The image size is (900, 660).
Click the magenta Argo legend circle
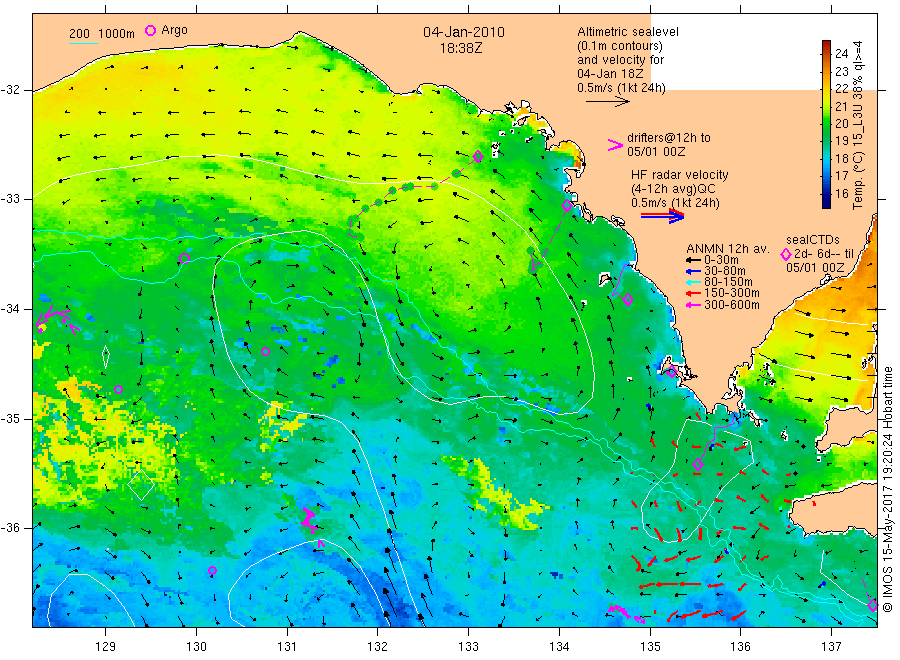(x=150, y=31)
